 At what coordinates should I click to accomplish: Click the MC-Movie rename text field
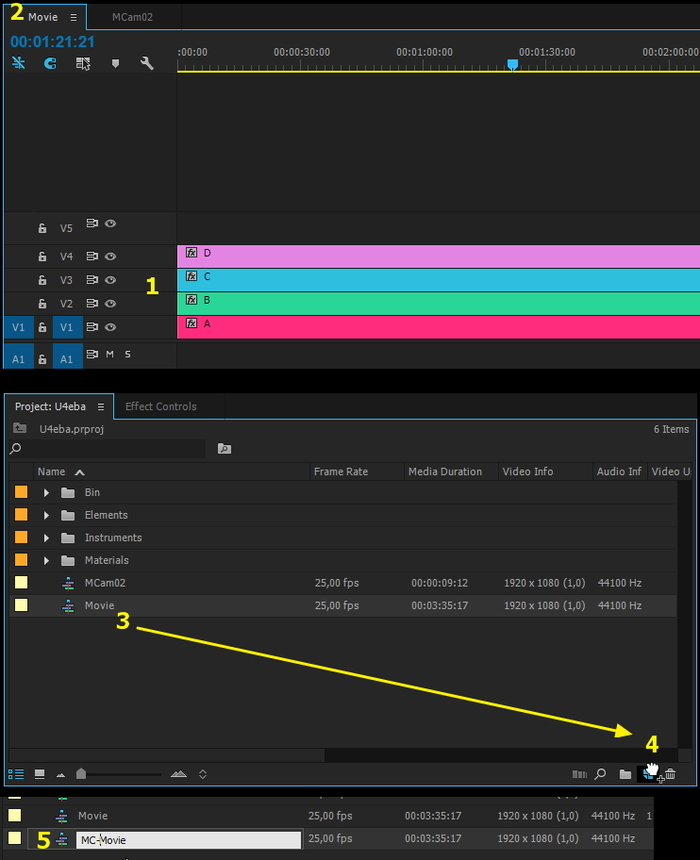coord(188,840)
